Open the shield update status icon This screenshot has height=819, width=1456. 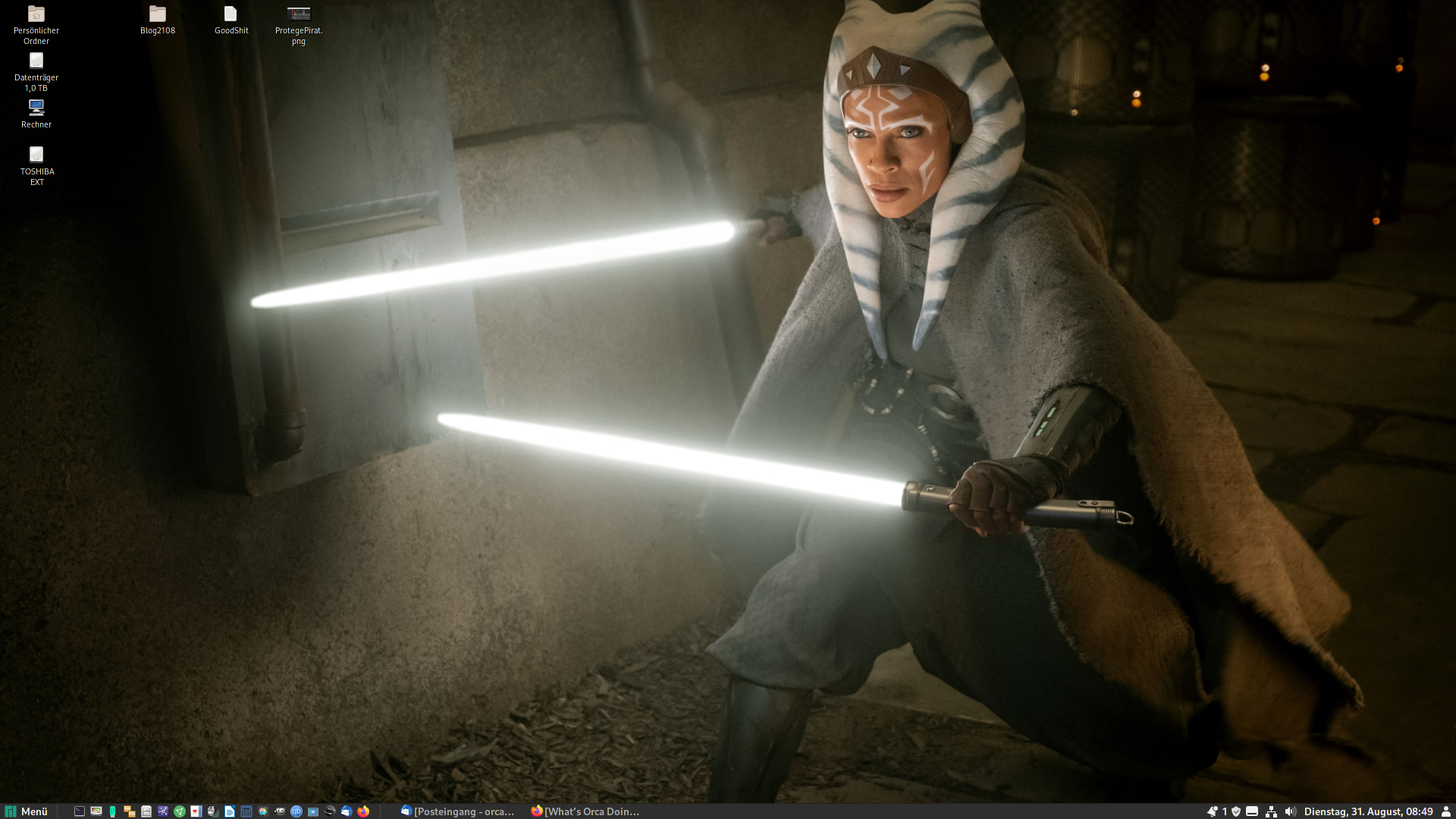[1236, 811]
